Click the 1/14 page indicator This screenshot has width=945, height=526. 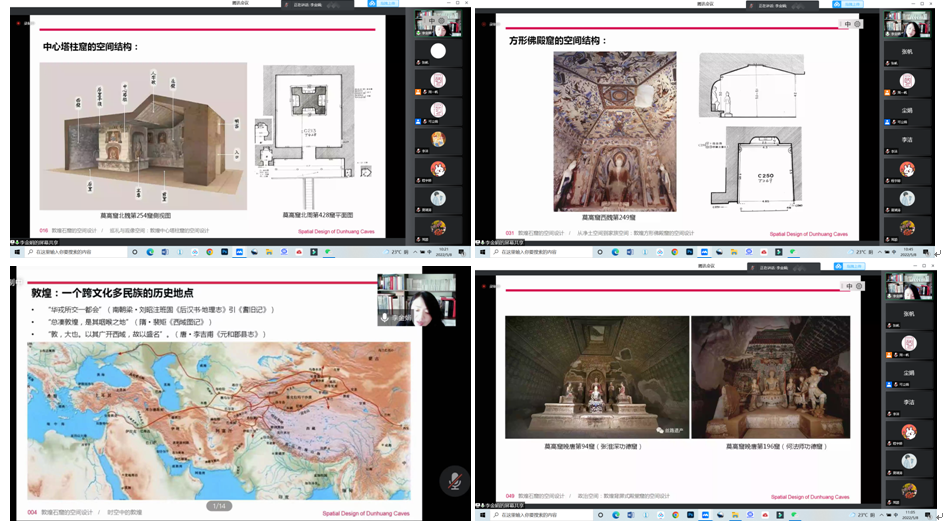point(219,506)
